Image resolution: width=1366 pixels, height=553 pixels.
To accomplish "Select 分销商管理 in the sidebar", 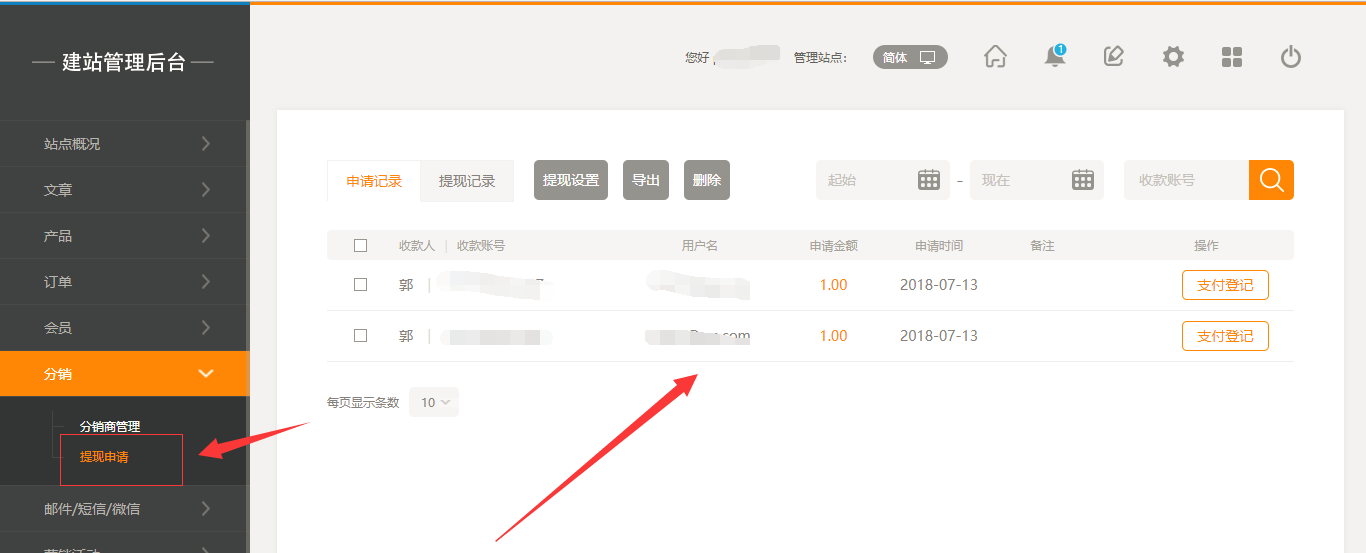I will tap(110, 426).
